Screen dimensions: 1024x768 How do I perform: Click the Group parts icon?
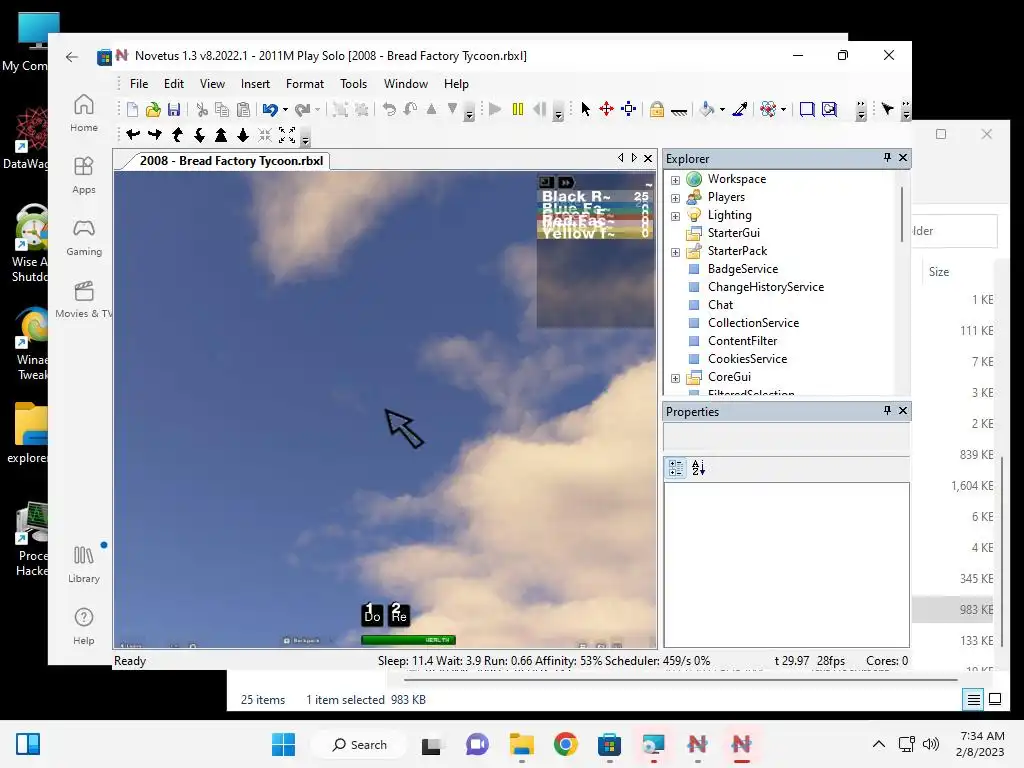(340, 109)
